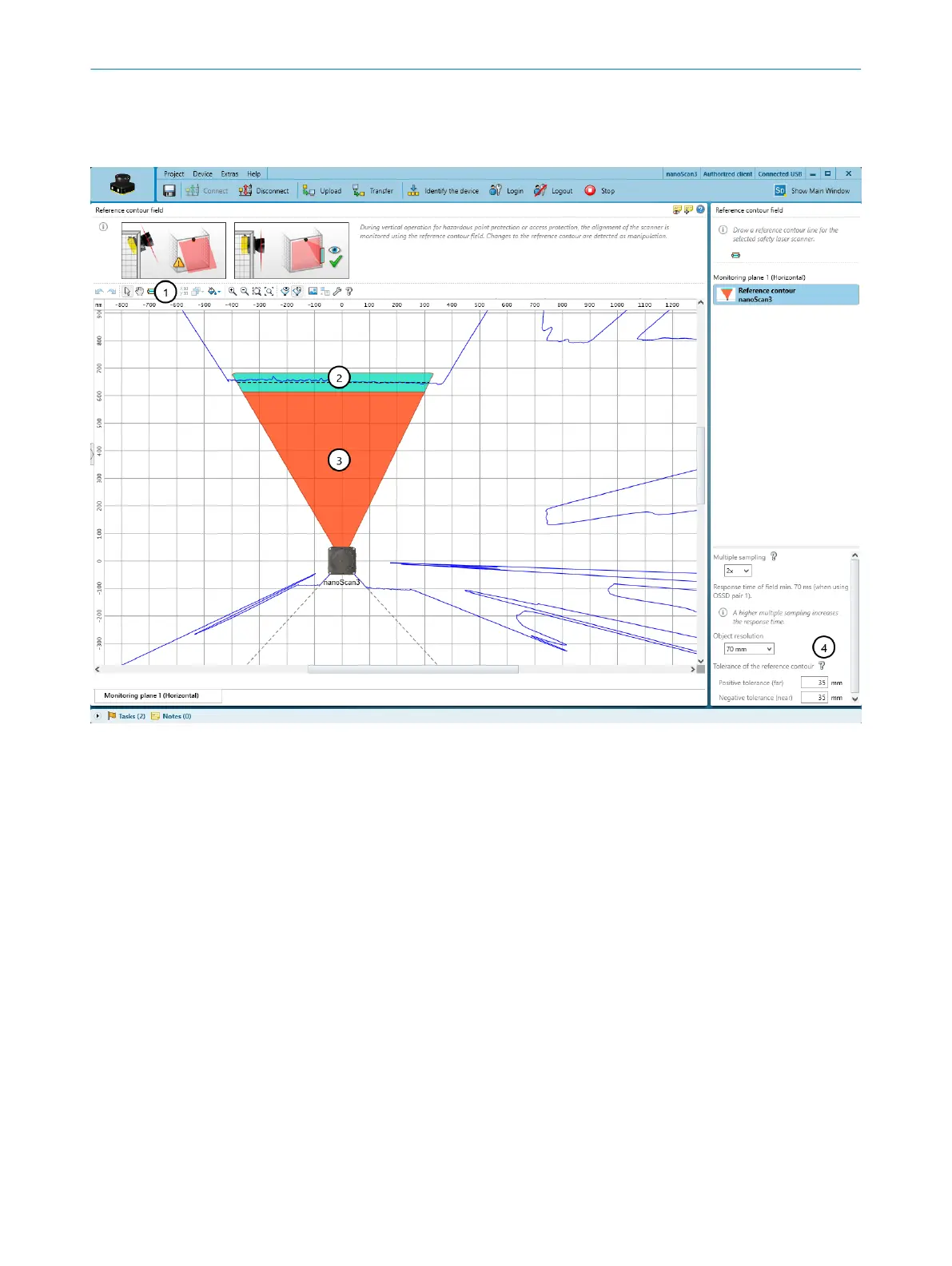Click help icon next to Tolerance of reference contour

[x=822, y=666]
